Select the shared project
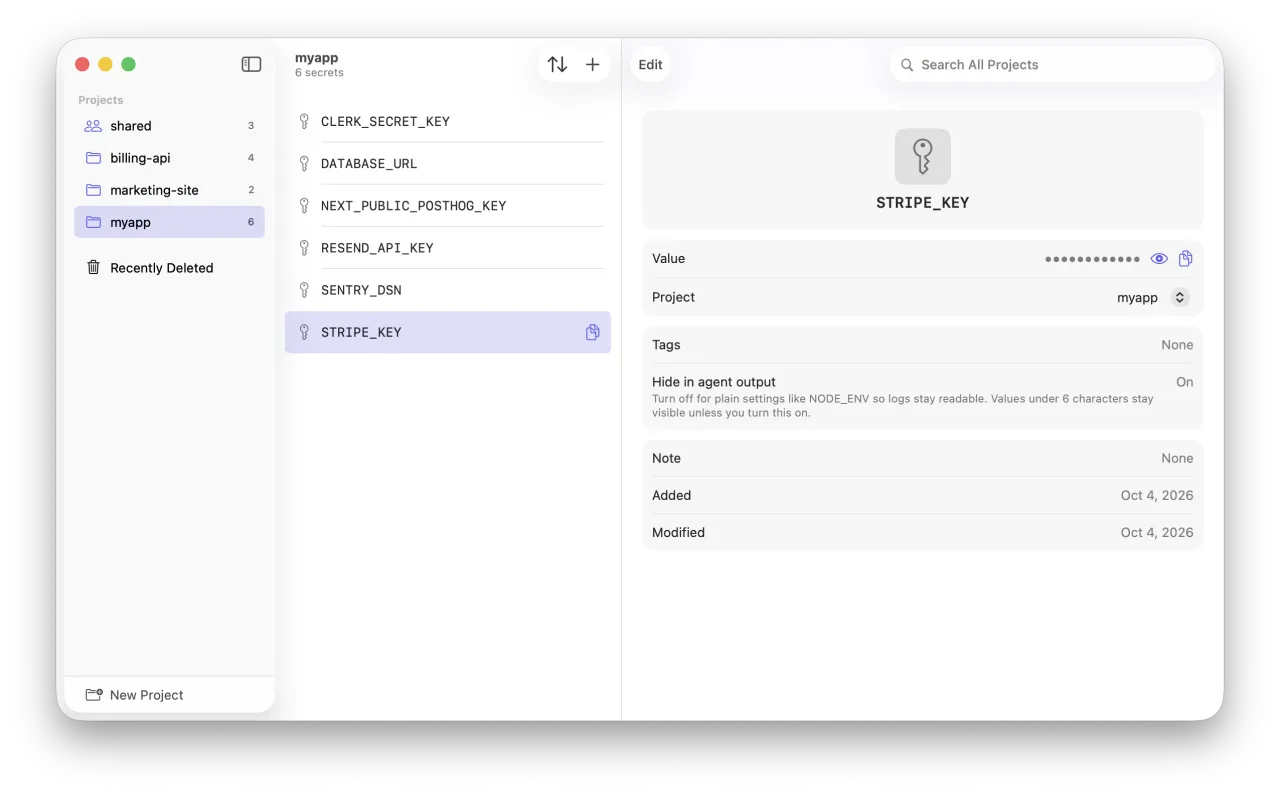Viewport: 1280px width, 795px height. point(169,126)
